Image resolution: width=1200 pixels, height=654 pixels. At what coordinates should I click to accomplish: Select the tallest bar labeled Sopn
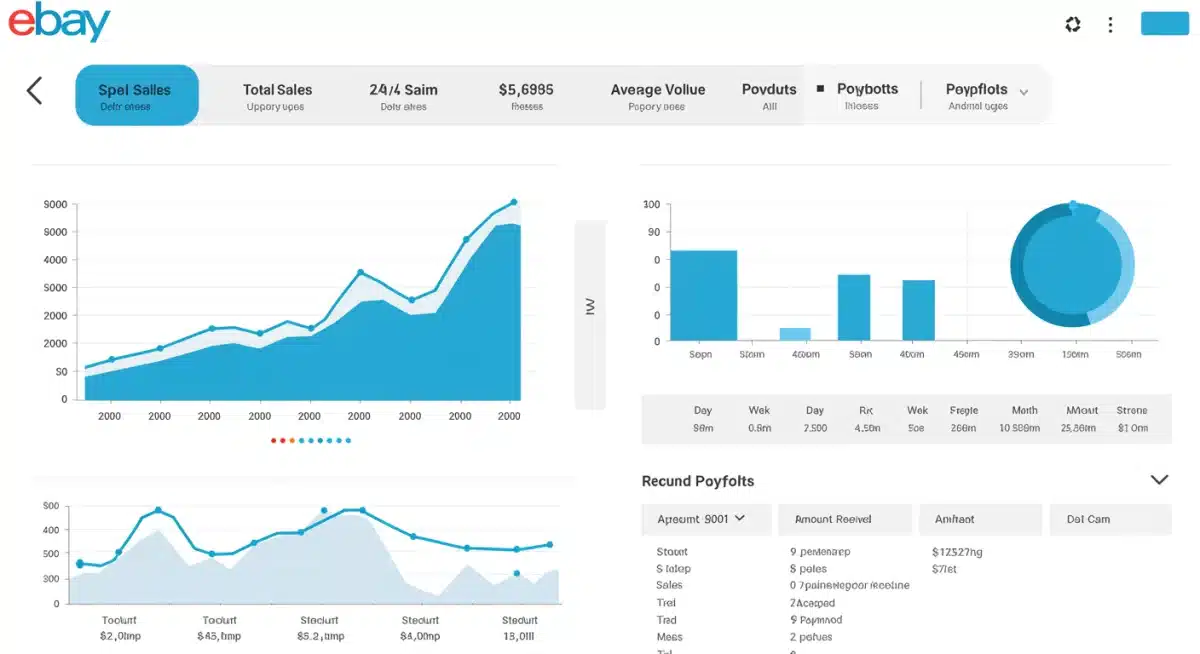tap(703, 295)
